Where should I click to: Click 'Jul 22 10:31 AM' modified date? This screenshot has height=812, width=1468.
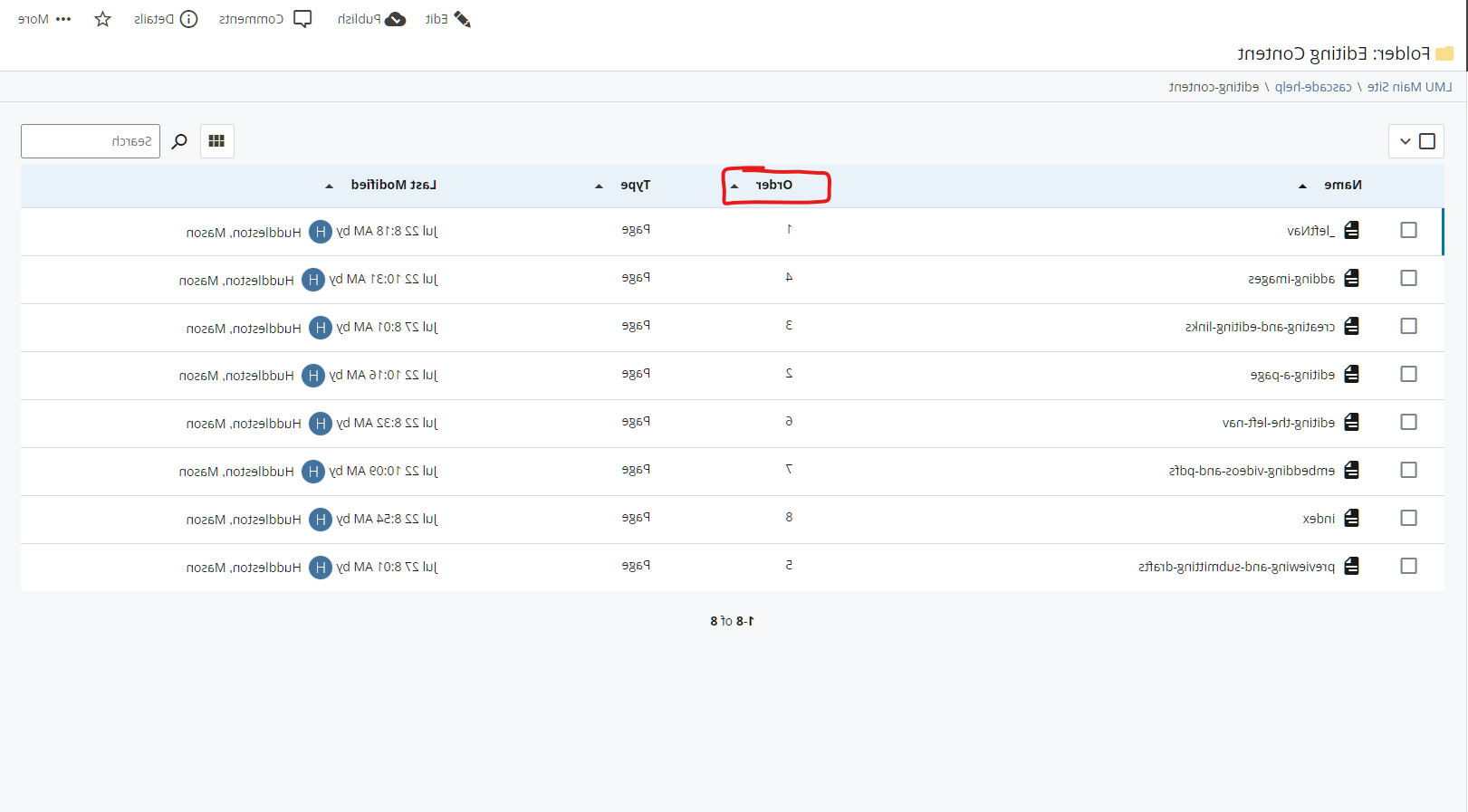[392, 279]
